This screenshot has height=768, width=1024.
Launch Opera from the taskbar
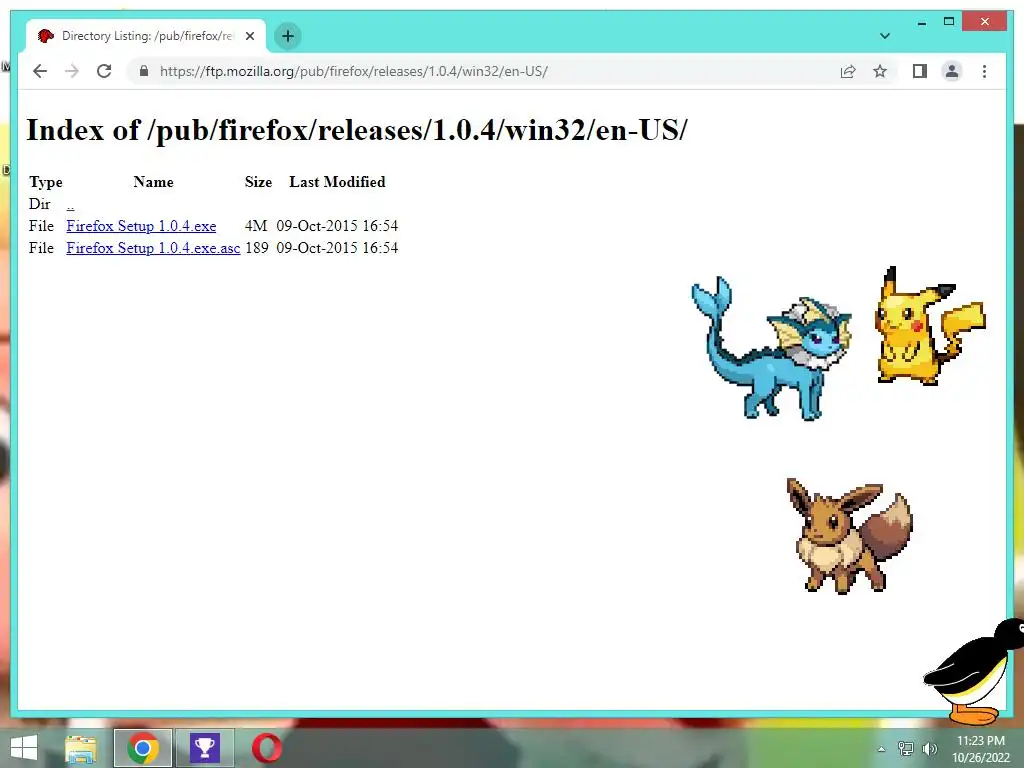(x=266, y=748)
